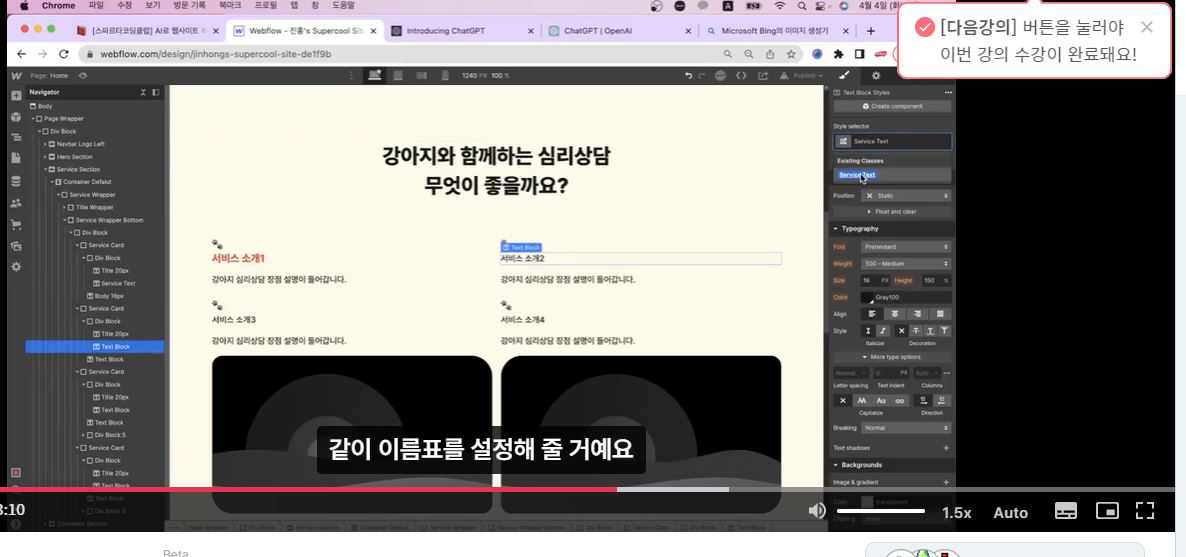Image resolution: width=1186 pixels, height=557 pixels.
Task: Click the share export icon in Webflow toolbar
Action: tap(762, 76)
